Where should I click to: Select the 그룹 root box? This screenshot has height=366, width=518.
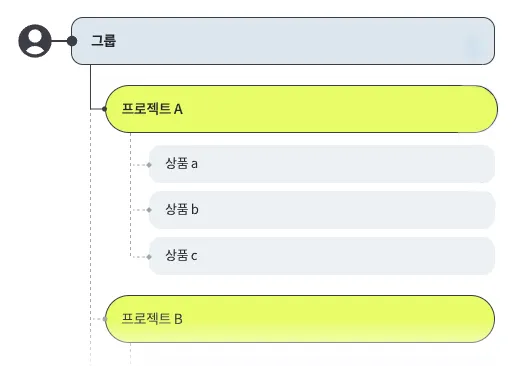[x=283, y=41]
